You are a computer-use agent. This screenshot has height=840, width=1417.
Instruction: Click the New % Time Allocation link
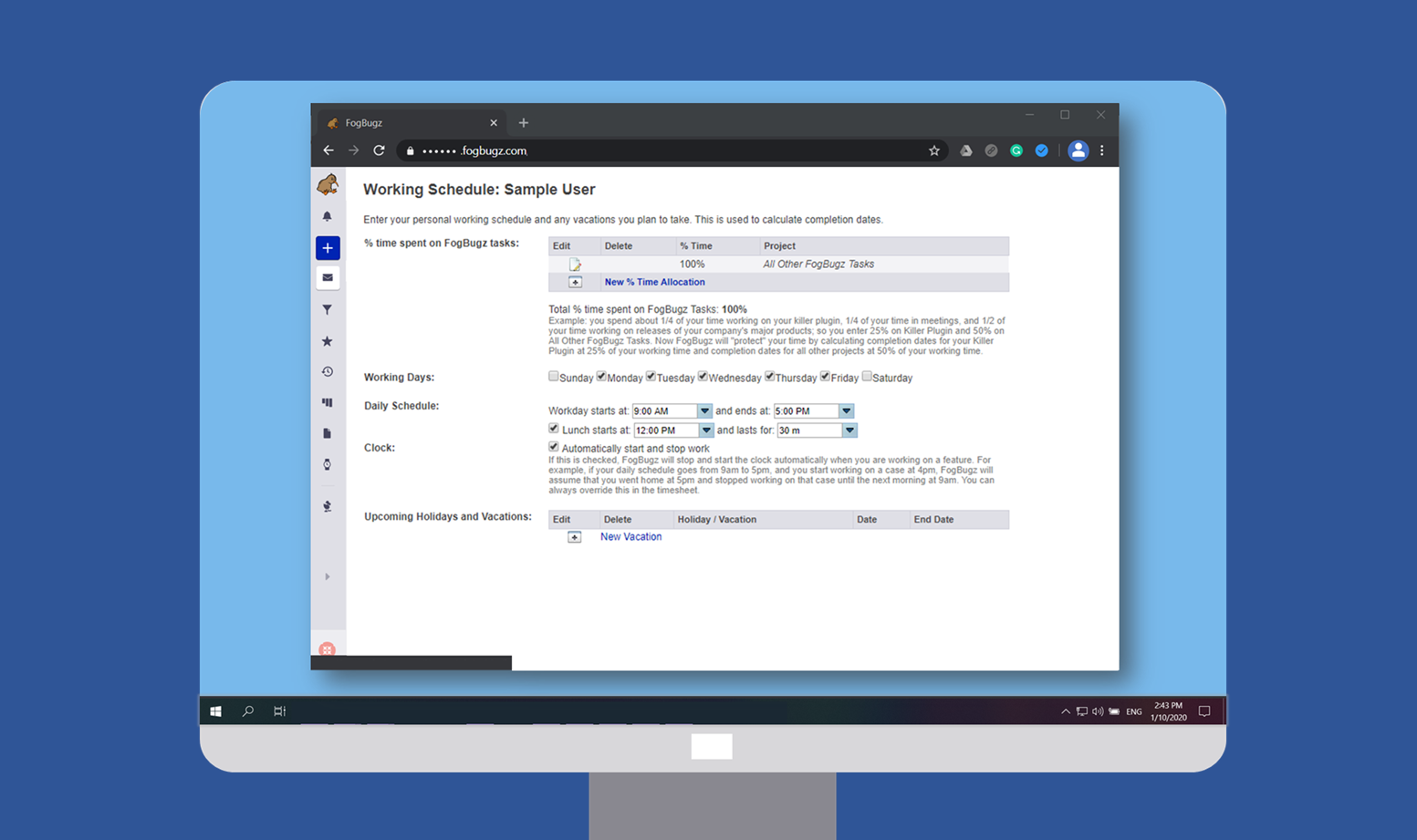pos(654,283)
